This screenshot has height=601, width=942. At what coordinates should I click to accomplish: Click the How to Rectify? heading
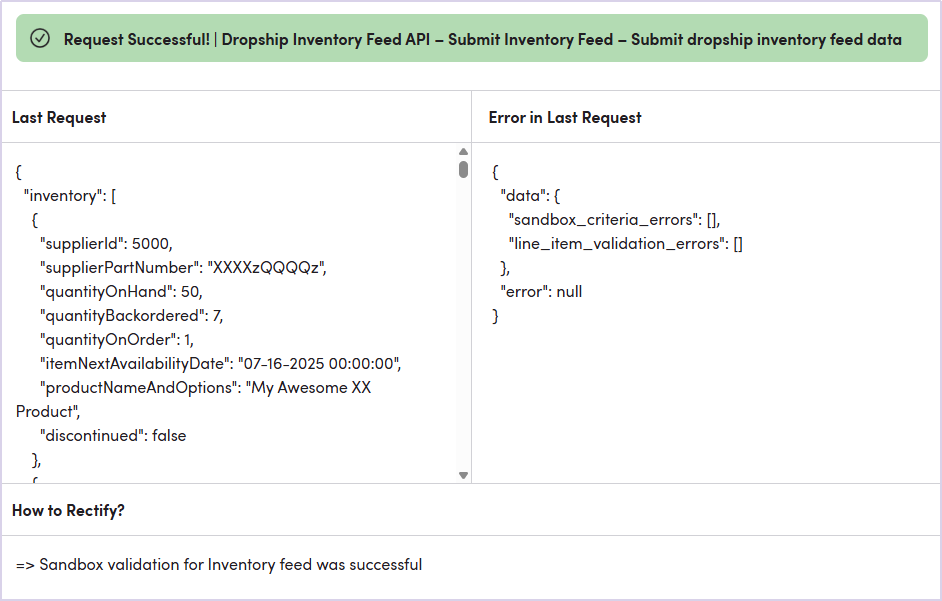click(68, 510)
